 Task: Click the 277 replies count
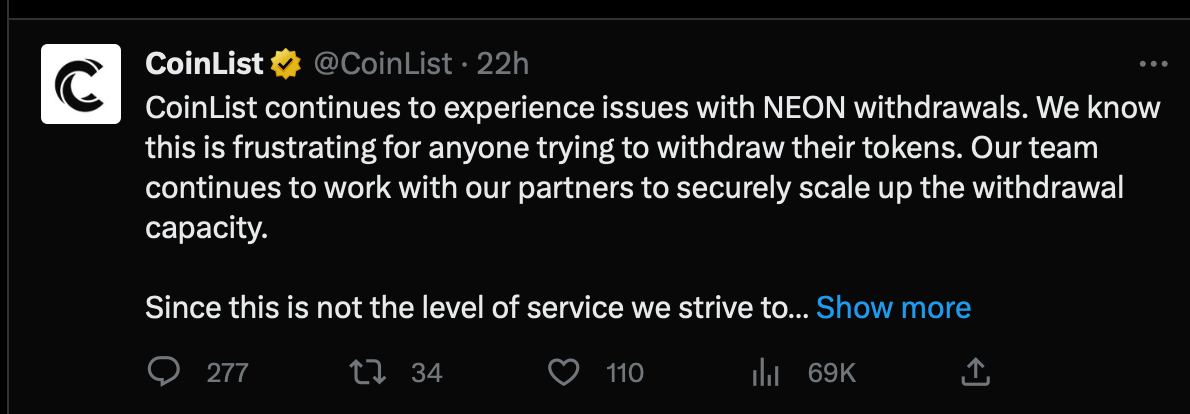pyautogui.click(x=227, y=373)
